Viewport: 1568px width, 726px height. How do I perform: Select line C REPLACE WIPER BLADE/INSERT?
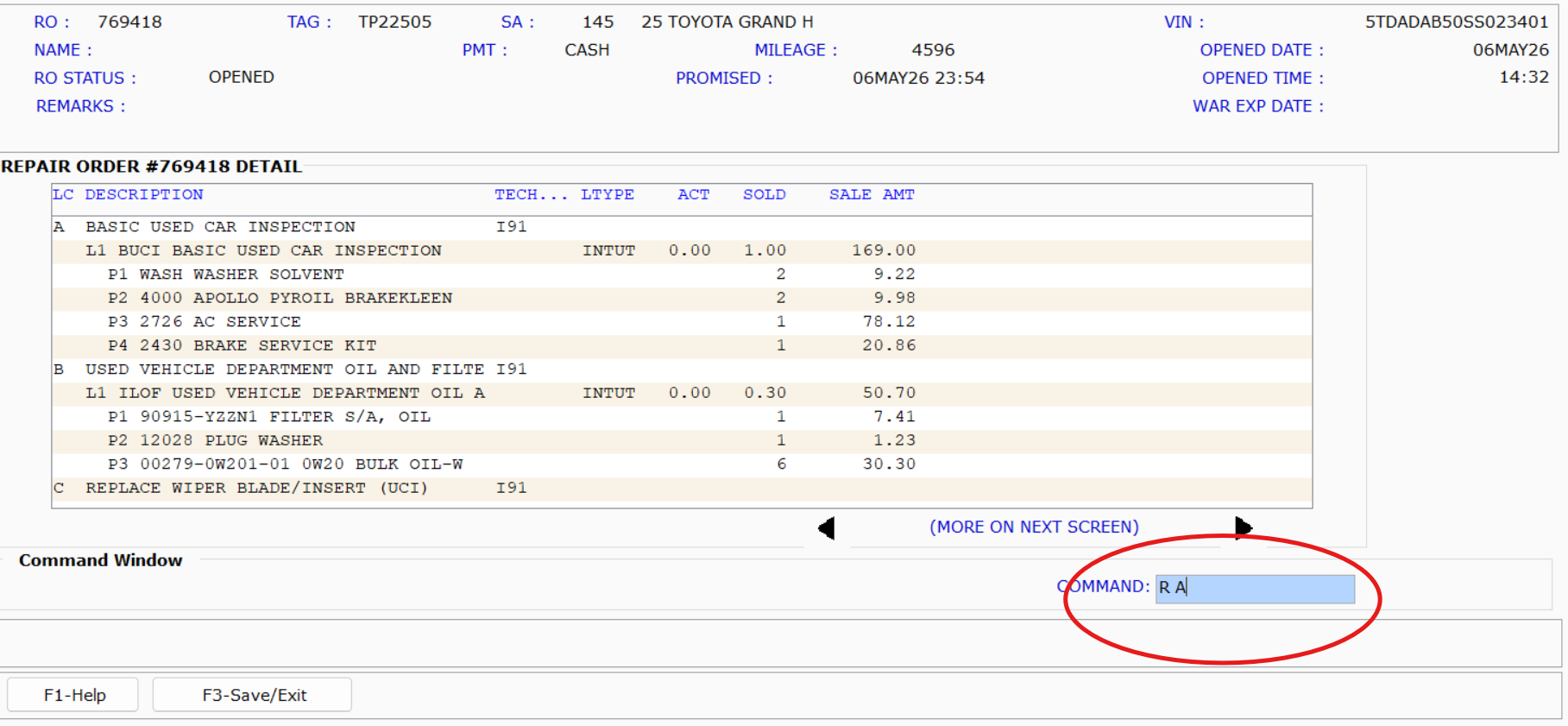[682, 488]
